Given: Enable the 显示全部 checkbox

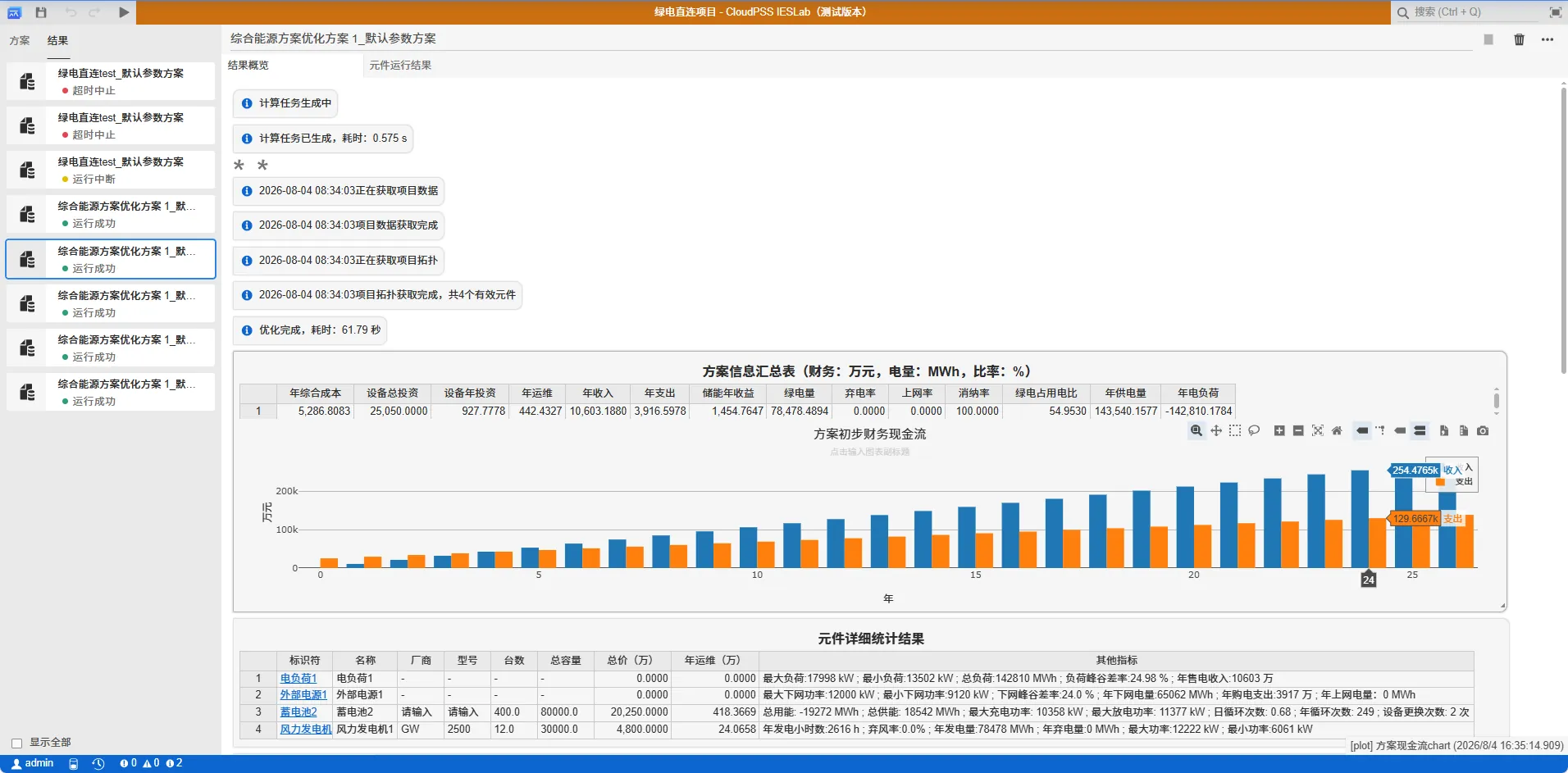Looking at the screenshot, I should click(16, 743).
